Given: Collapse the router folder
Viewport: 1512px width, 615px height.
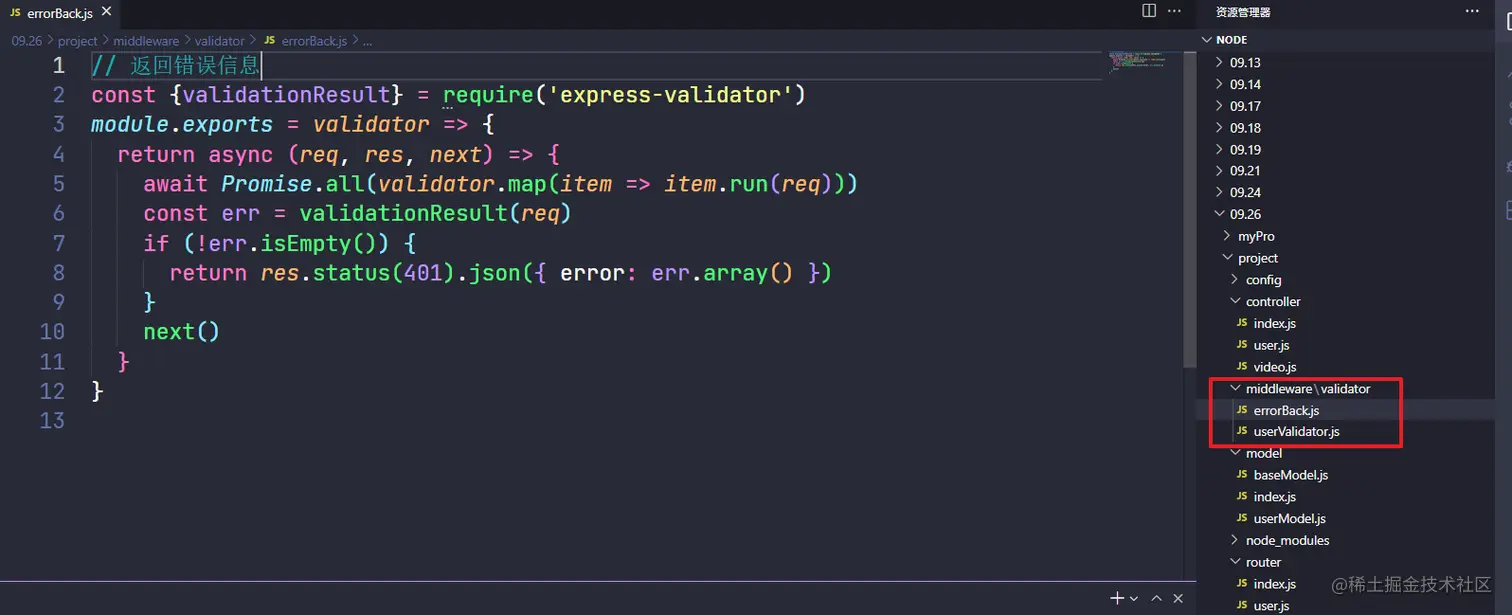Looking at the screenshot, I should [1263, 562].
